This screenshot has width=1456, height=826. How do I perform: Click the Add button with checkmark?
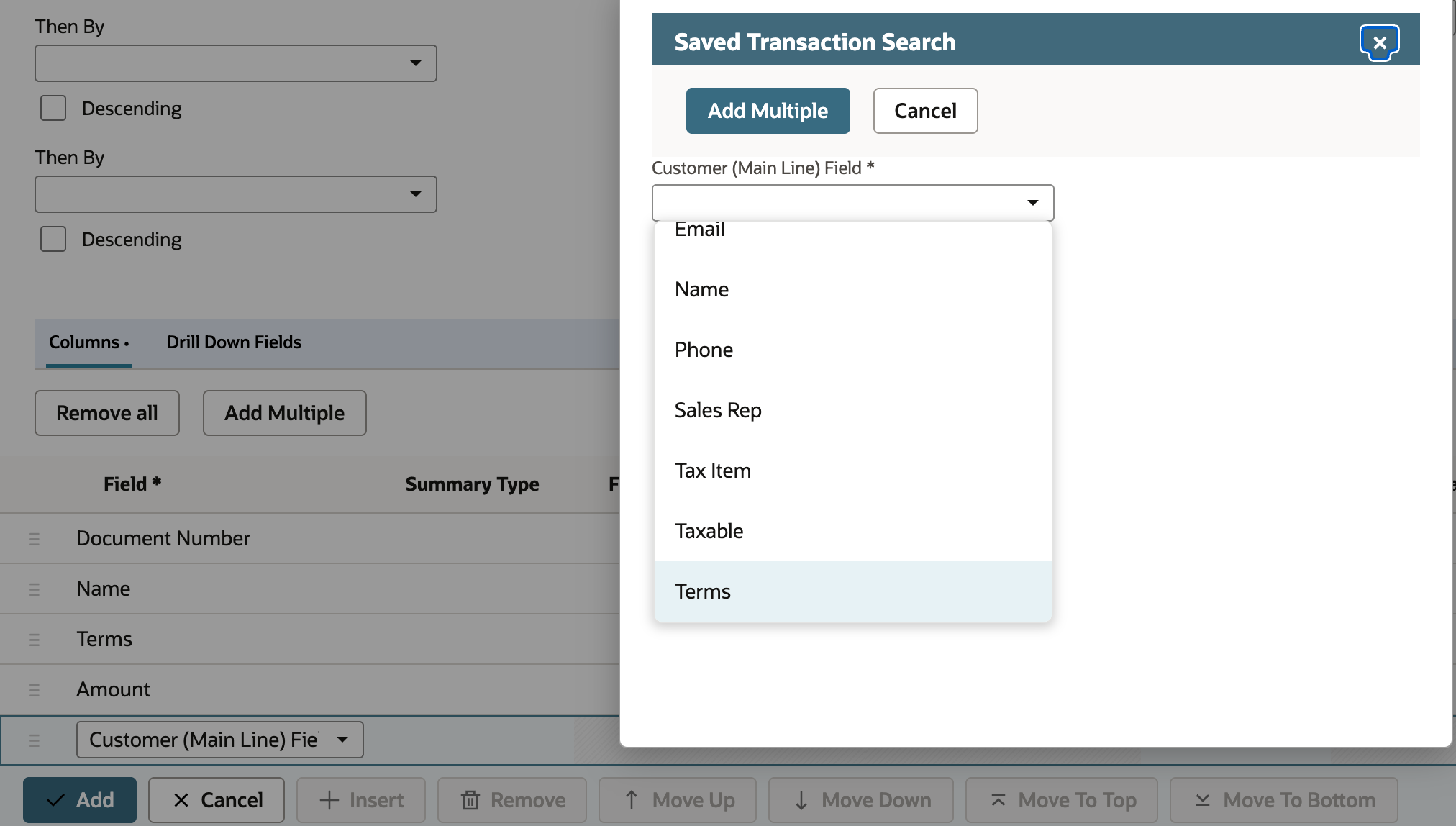click(x=80, y=800)
